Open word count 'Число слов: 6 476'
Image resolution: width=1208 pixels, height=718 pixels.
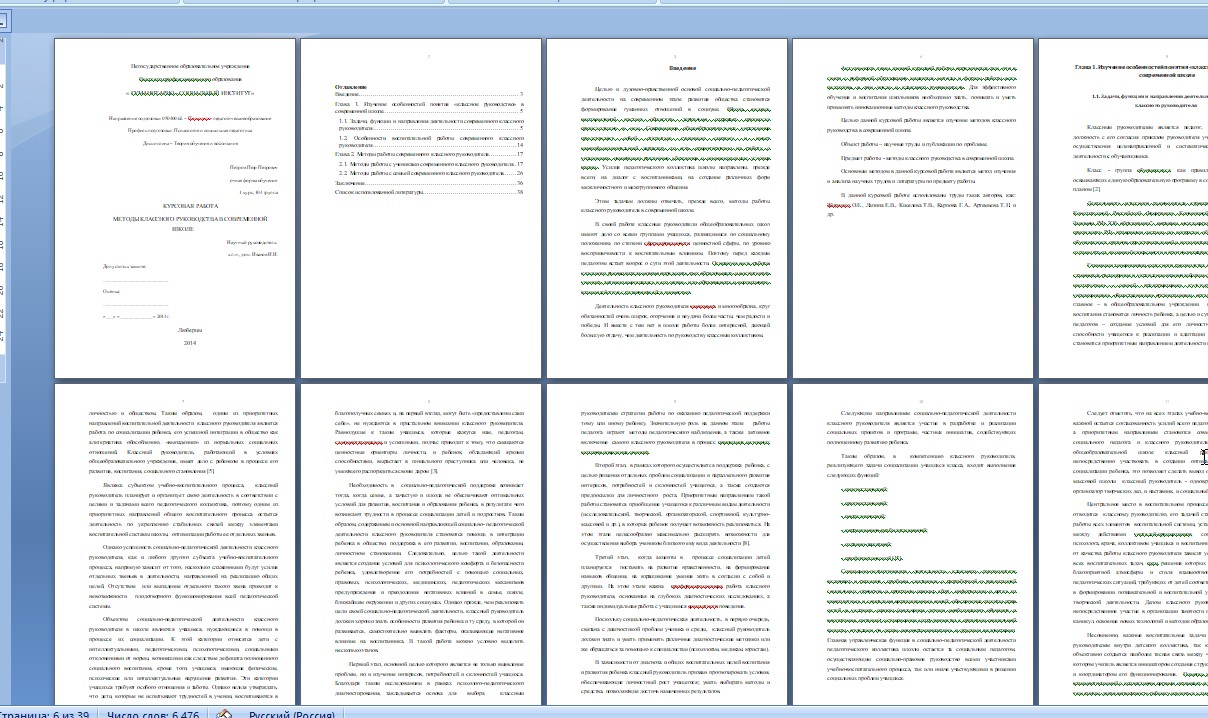[x=155, y=713]
